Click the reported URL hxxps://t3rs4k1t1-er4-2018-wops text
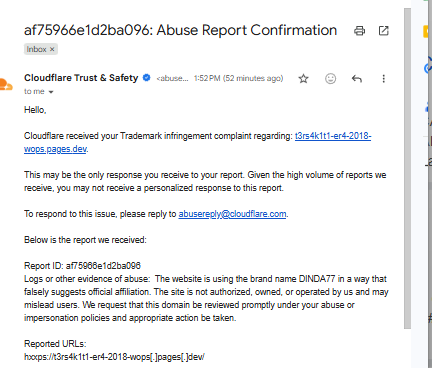 114,357
